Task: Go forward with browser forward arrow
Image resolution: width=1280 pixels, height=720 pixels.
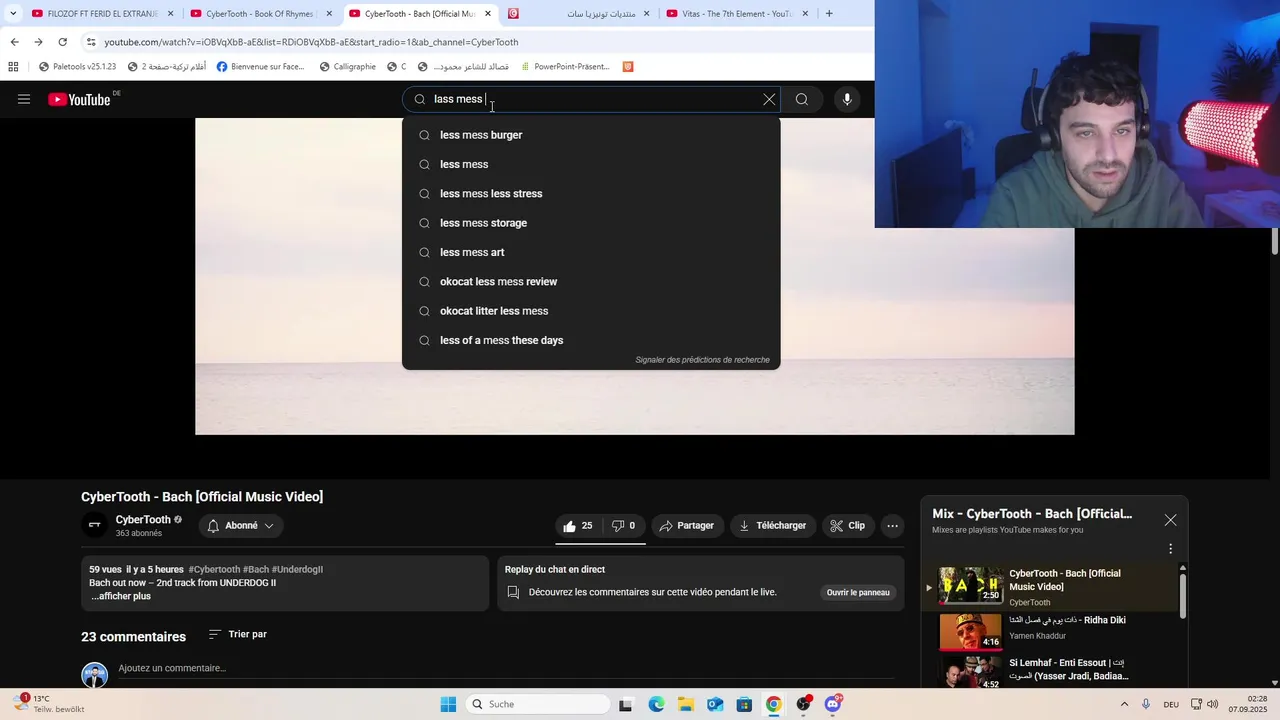Action: coord(38,42)
